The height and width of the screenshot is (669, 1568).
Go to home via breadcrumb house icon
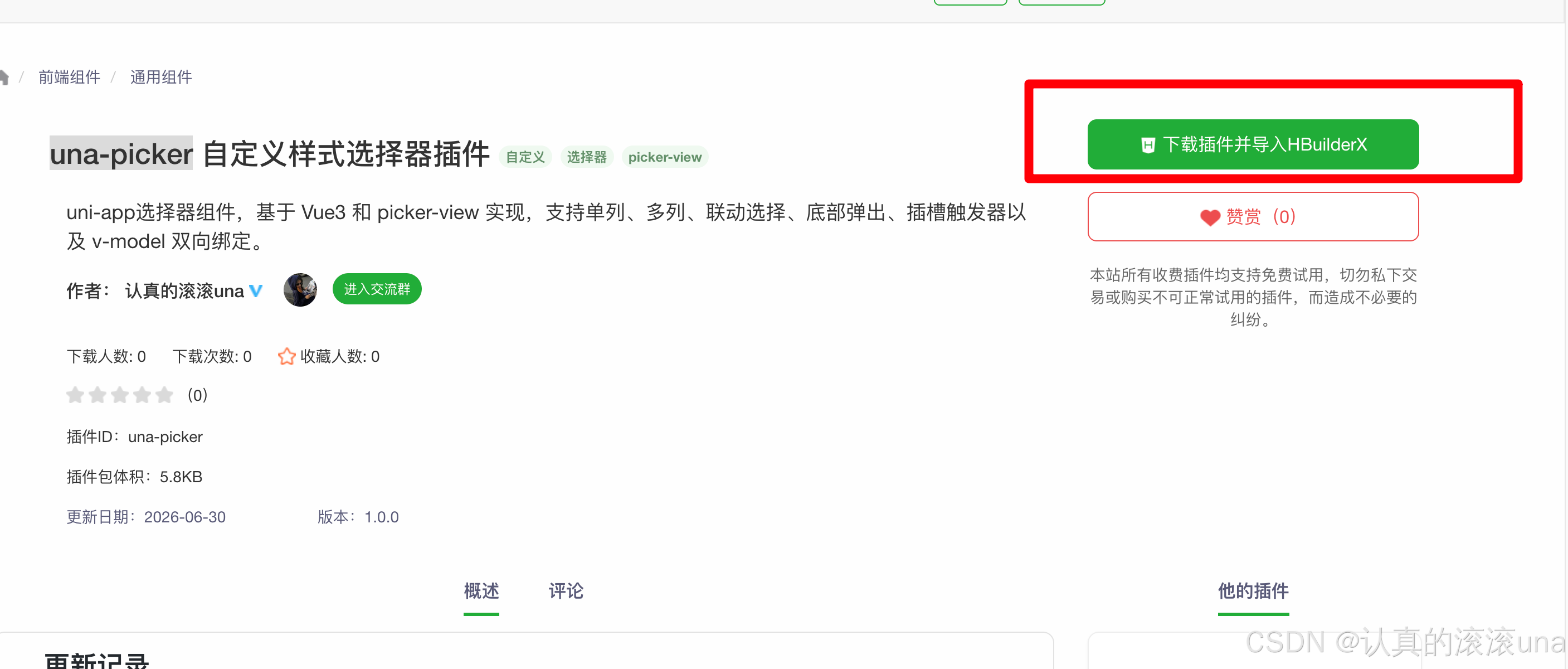click(4, 77)
